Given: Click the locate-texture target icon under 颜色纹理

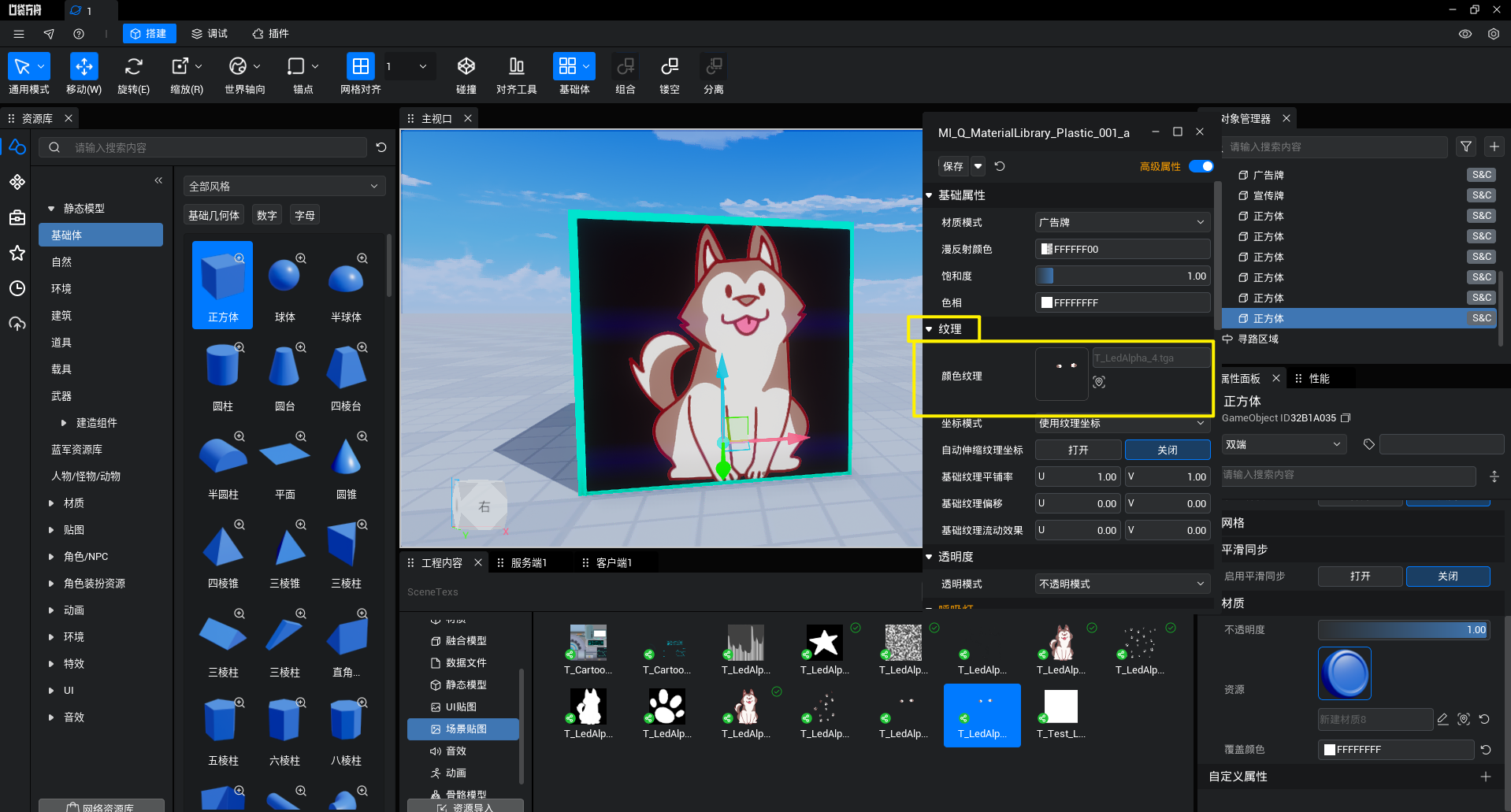Looking at the screenshot, I should (x=1099, y=382).
